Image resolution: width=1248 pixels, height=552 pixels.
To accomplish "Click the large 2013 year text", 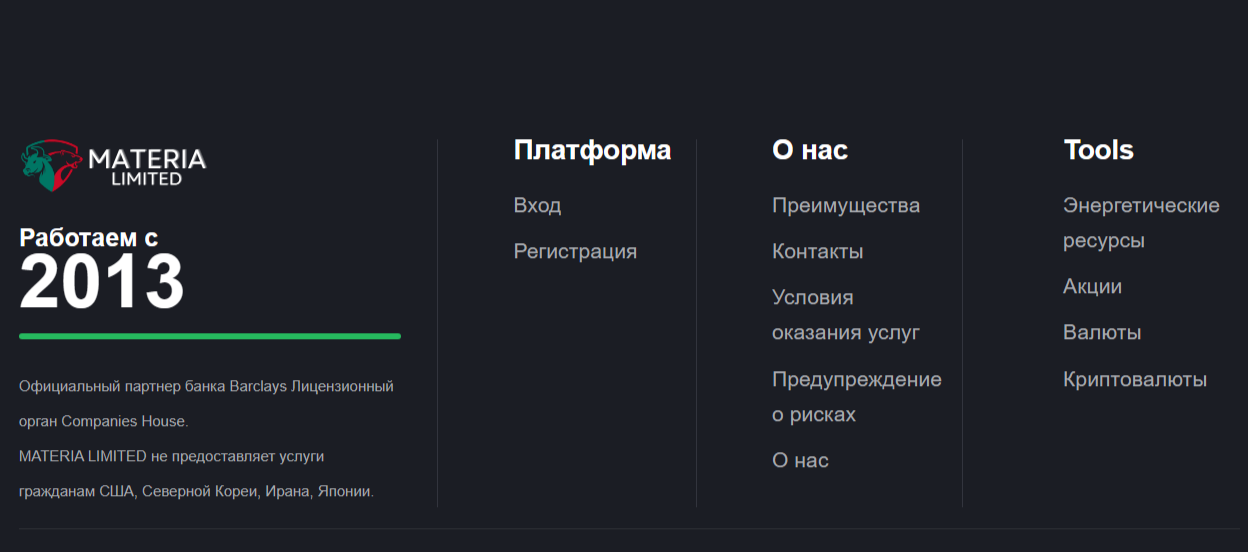I will 102,281.
